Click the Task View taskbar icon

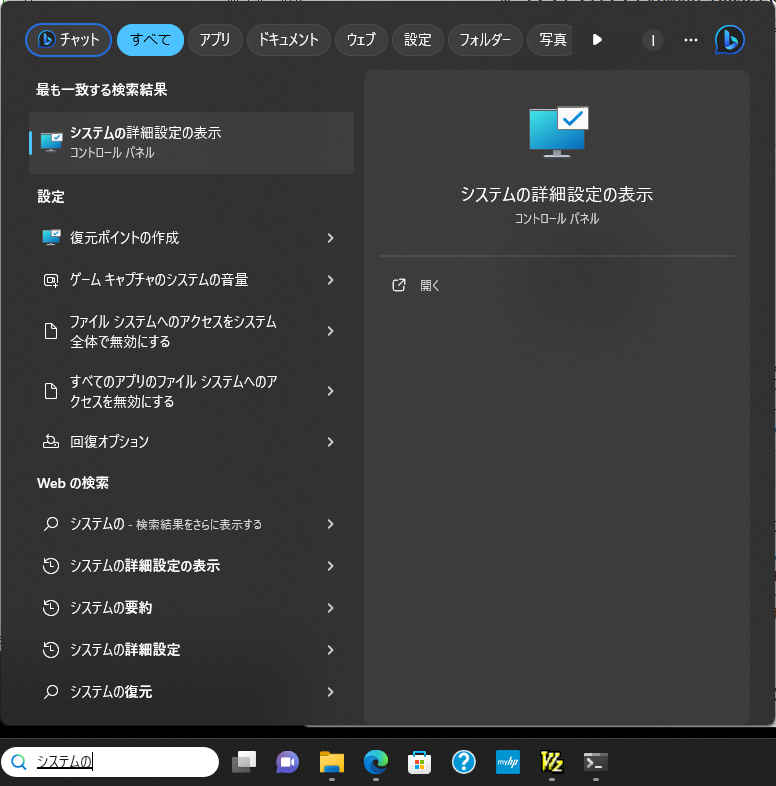tap(244, 763)
